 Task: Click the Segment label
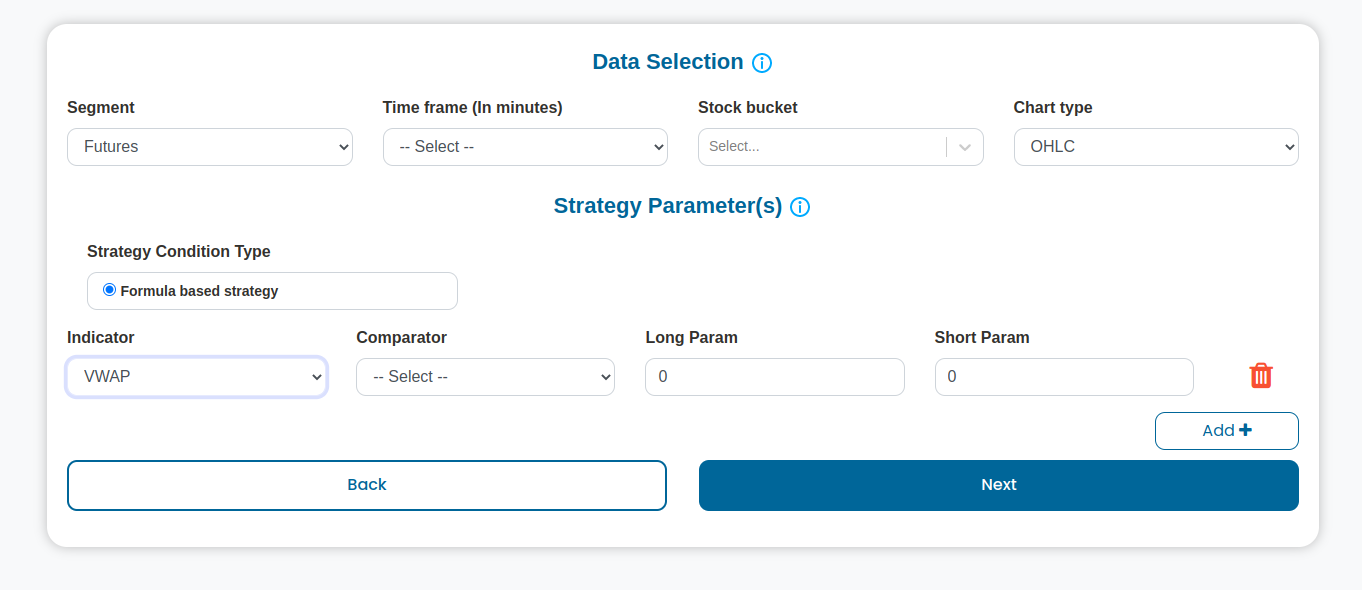pyautogui.click(x=101, y=108)
